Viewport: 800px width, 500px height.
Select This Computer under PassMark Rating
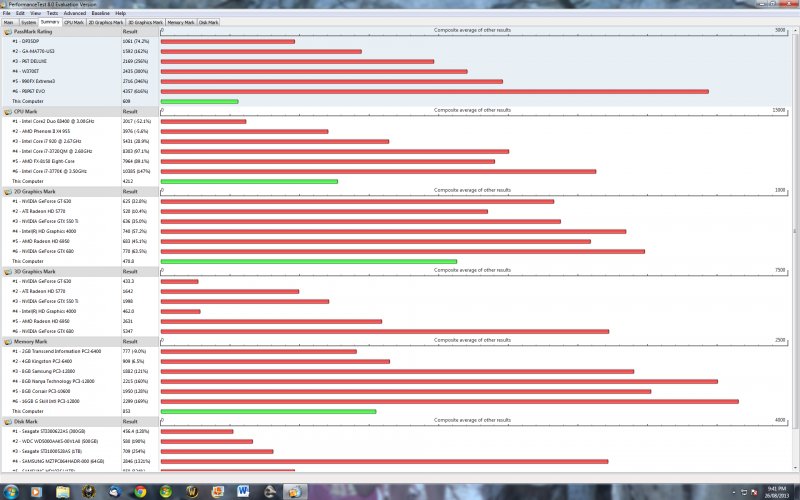tap(28, 102)
